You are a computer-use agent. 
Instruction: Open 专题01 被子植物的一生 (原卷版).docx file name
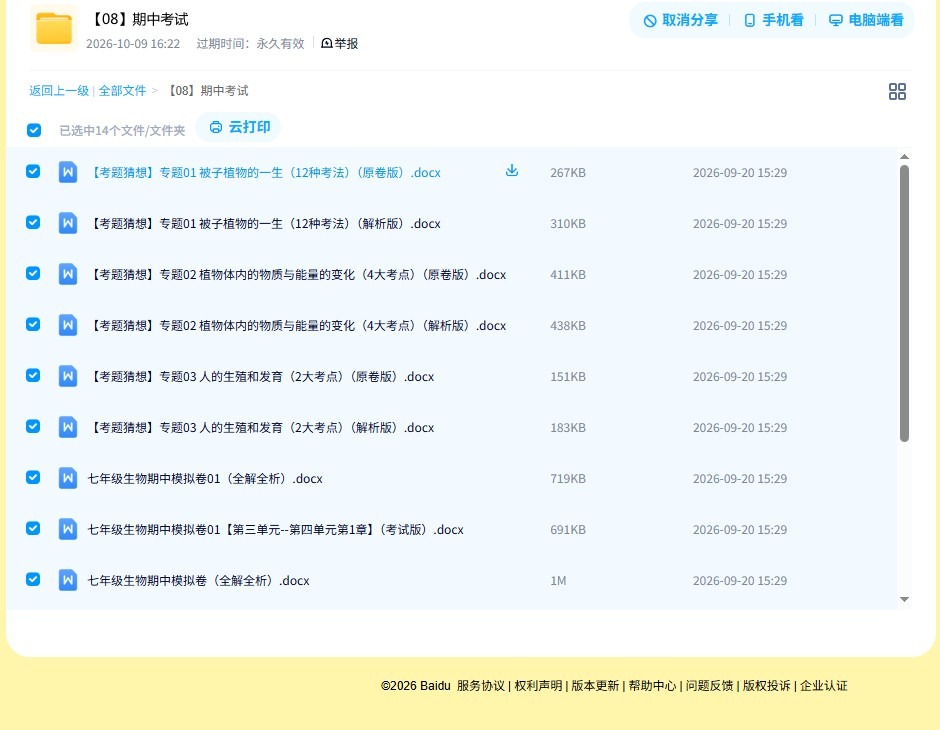[x=264, y=173]
